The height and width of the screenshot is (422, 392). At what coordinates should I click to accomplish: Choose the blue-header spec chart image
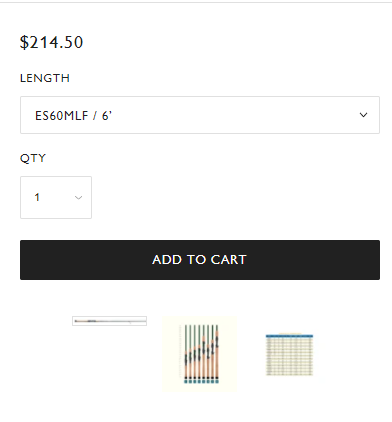point(289,355)
